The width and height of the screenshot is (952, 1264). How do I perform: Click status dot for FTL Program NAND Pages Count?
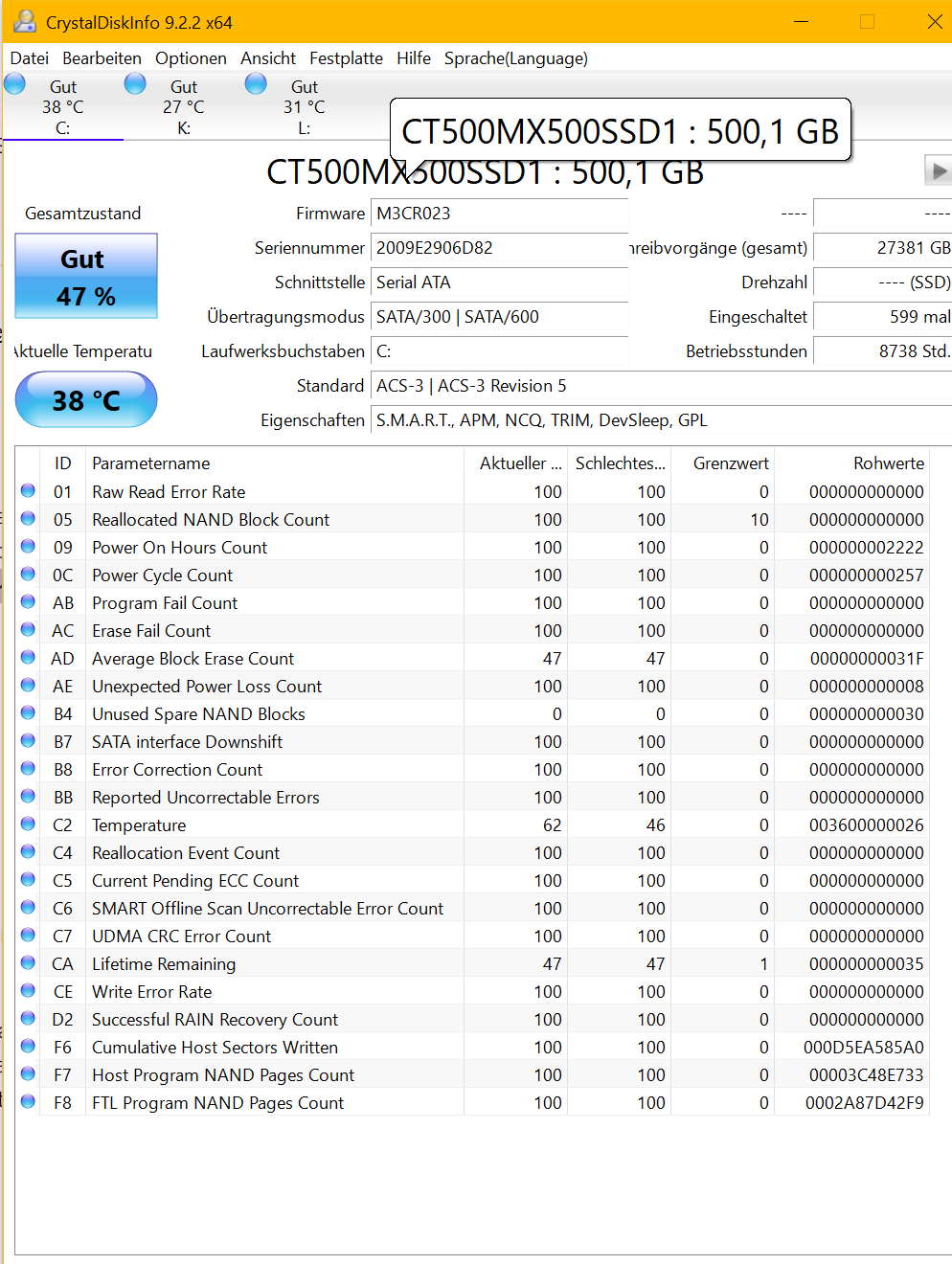coord(28,1102)
